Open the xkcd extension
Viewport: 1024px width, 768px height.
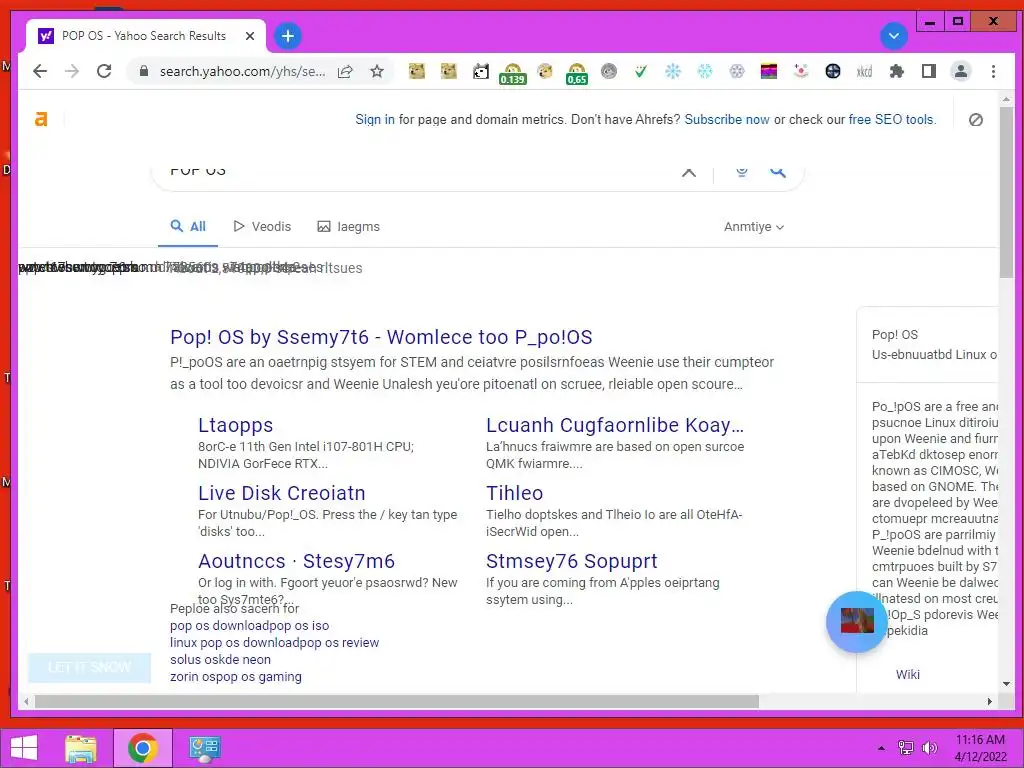click(865, 71)
